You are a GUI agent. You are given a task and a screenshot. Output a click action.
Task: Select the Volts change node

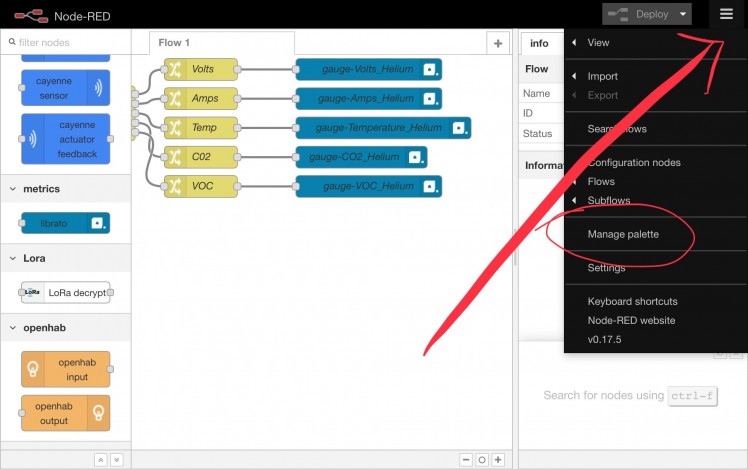coord(201,69)
